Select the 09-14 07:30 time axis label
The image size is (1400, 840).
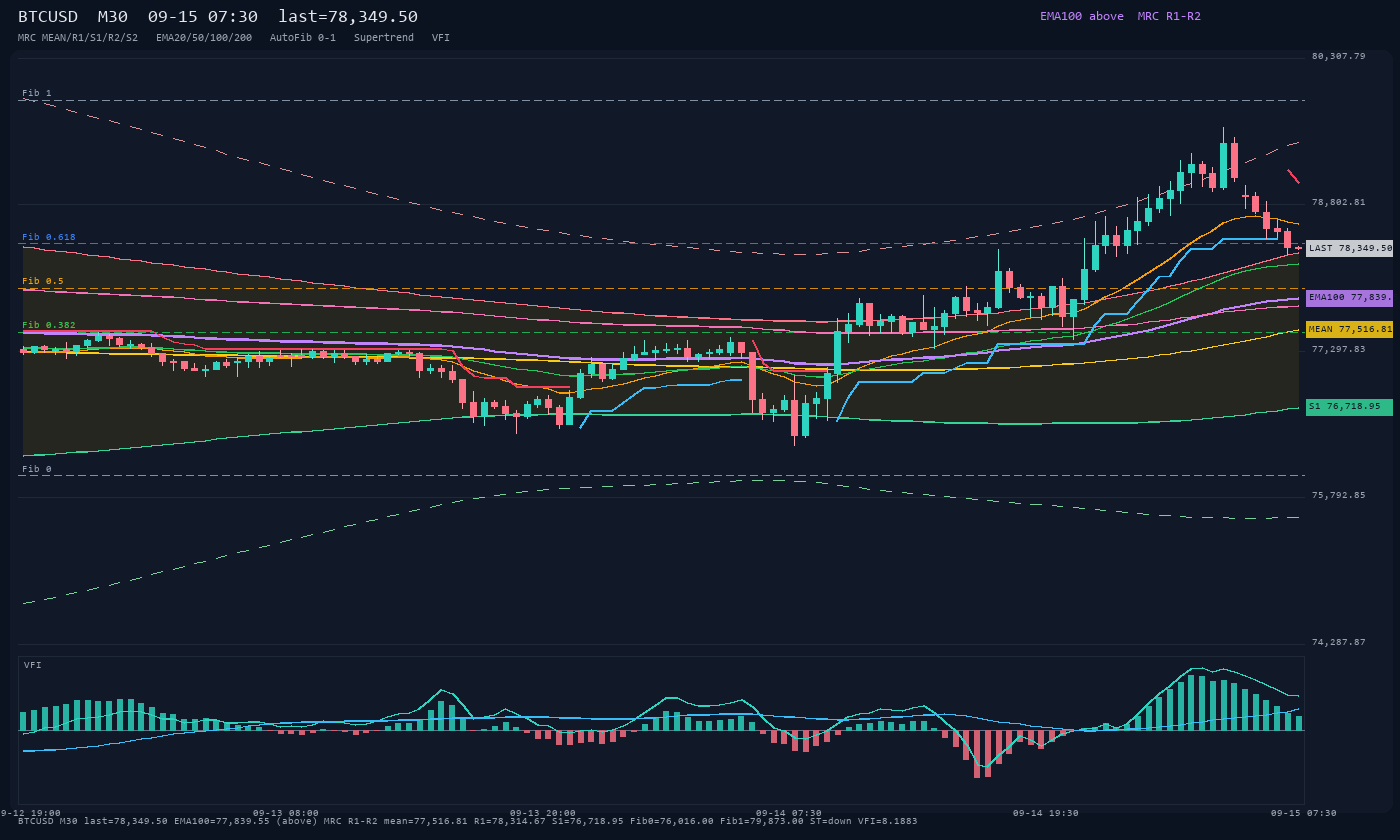[x=789, y=813]
